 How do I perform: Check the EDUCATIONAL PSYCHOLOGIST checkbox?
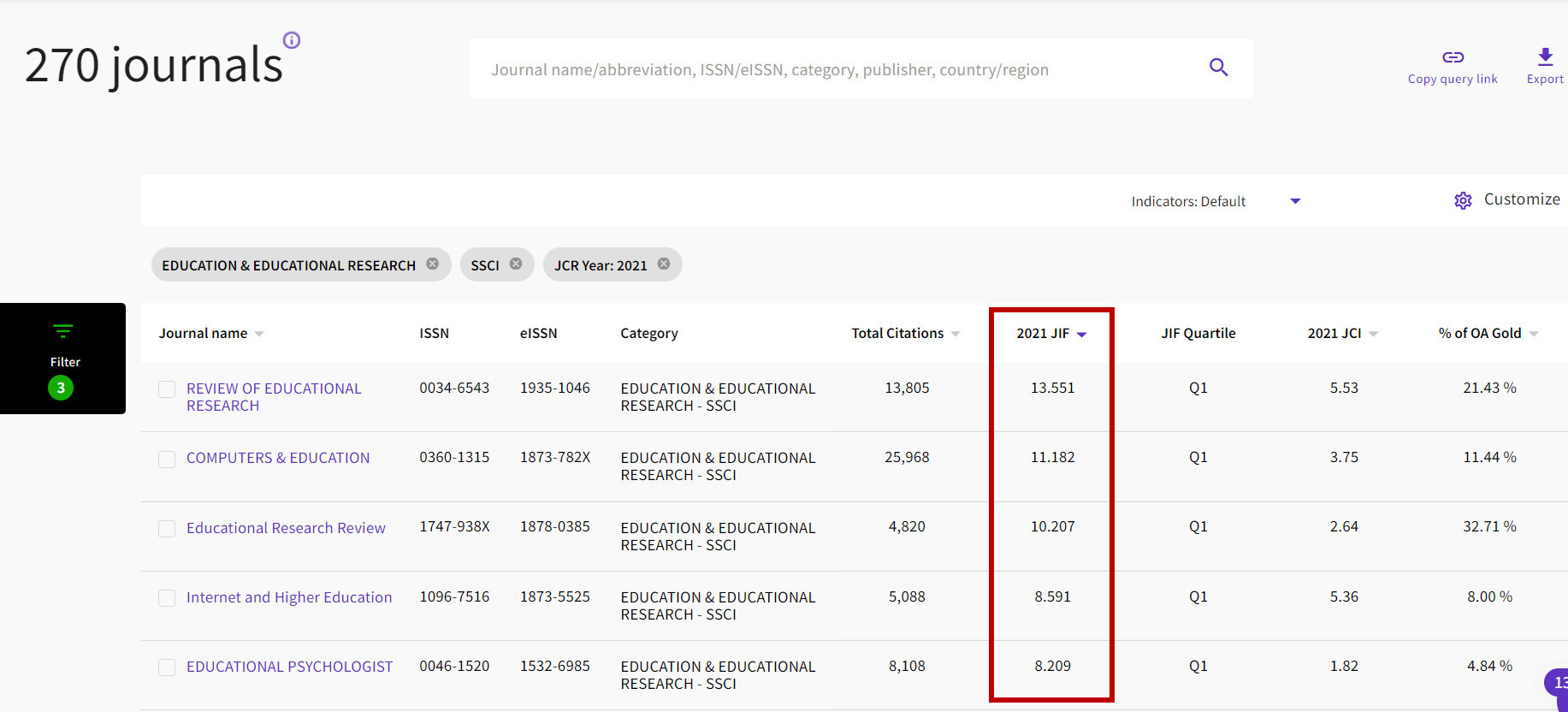167,667
